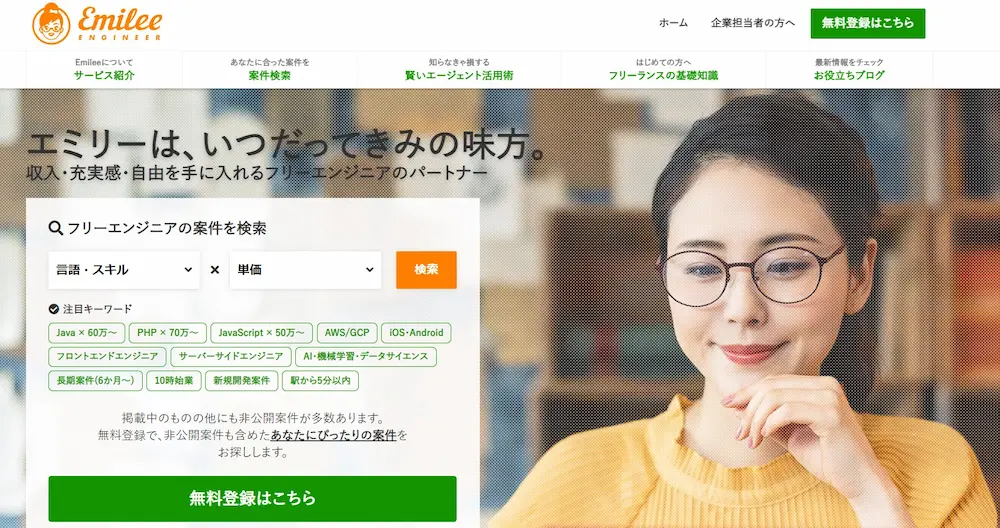Open the 単価 dropdown

click(x=305, y=270)
